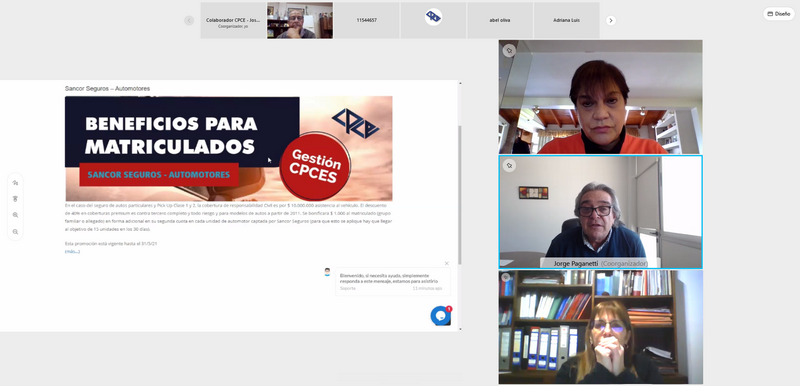
Task: Click the second icon in the shared-content toolbar
Action: (15, 199)
